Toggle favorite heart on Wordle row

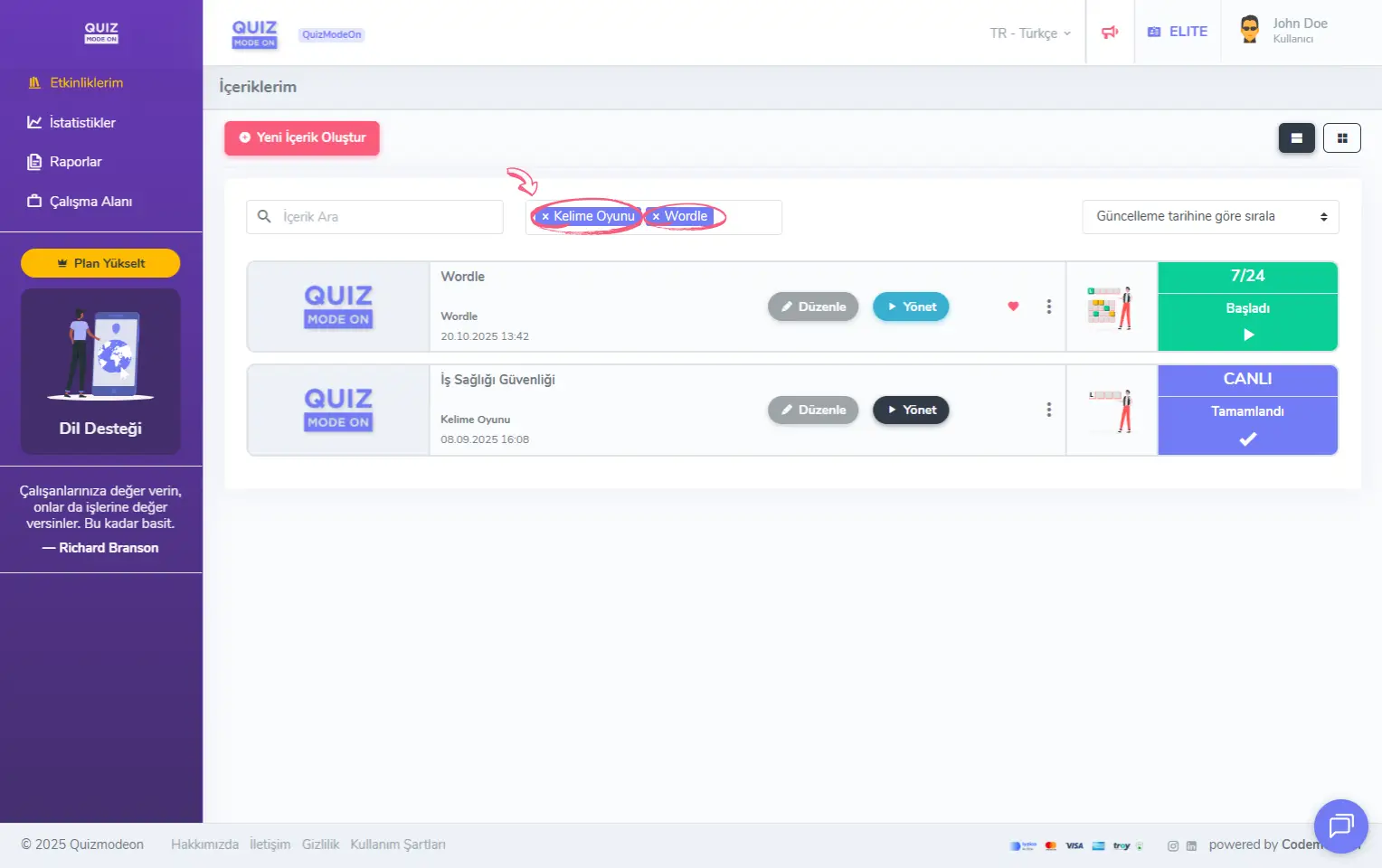pyautogui.click(x=1013, y=307)
